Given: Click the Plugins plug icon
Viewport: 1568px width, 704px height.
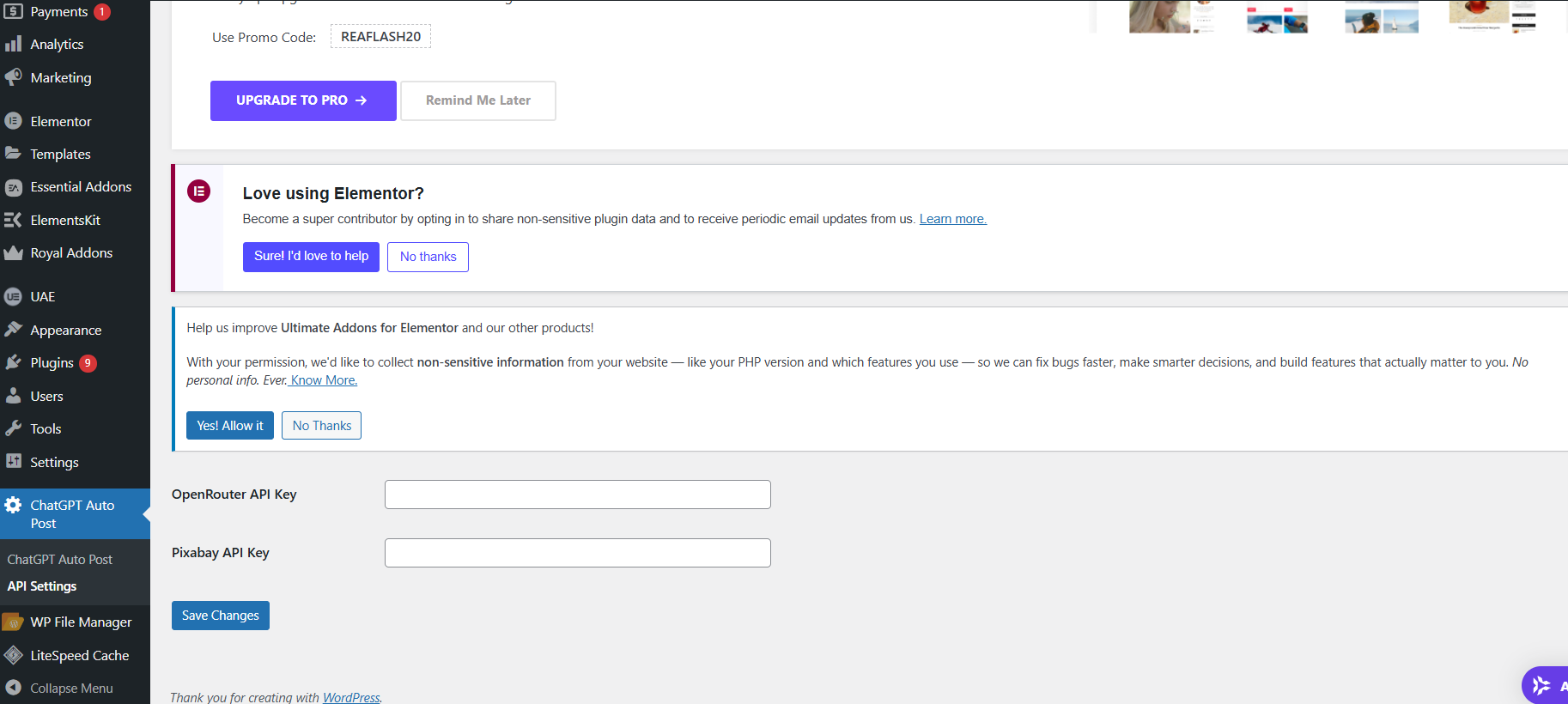Looking at the screenshot, I should coord(13,363).
